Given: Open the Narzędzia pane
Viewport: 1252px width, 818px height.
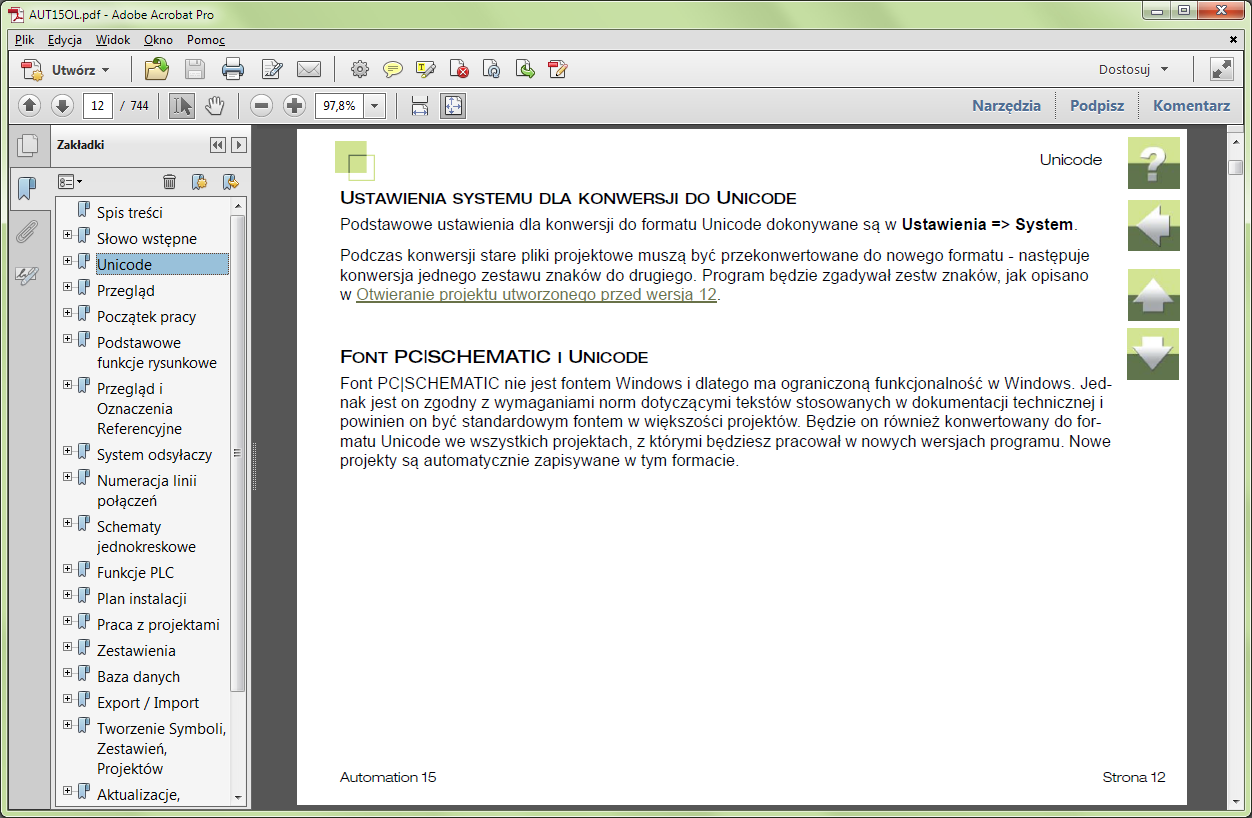Looking at the screenshot, I should (1007, 105).
